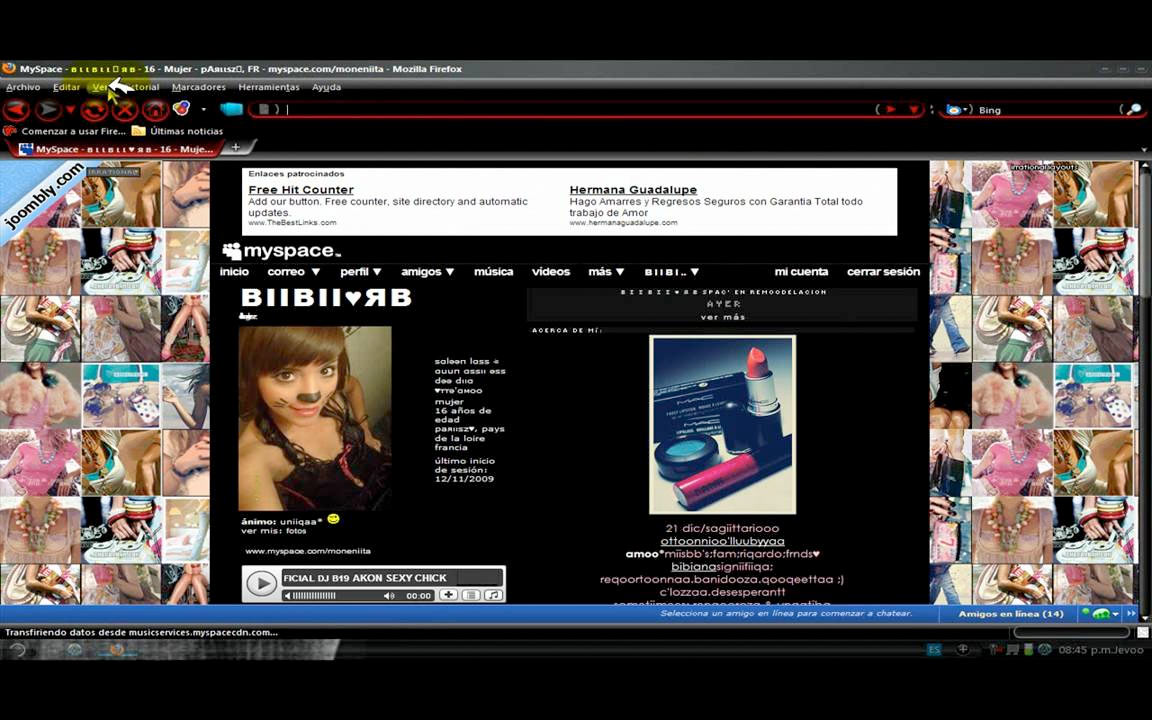Viewport: 1152px width, 720px height.
Task: Click the music note icon in player
Action: pyautogui.click(x=494, y=595)
